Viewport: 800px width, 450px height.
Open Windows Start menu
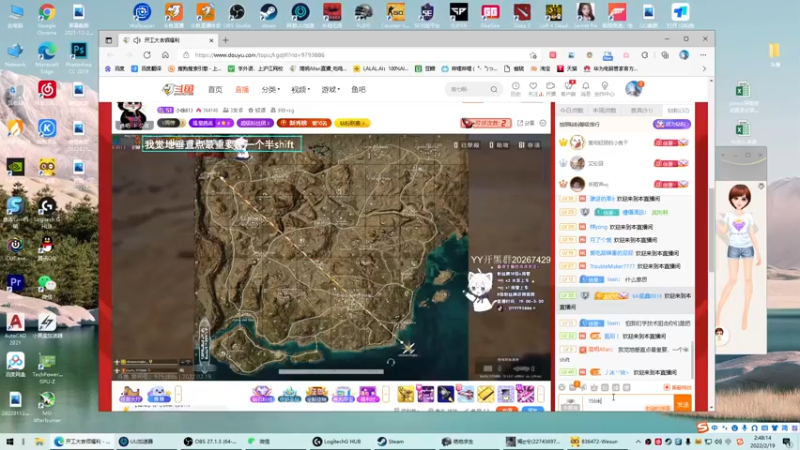tap(9, 441)
